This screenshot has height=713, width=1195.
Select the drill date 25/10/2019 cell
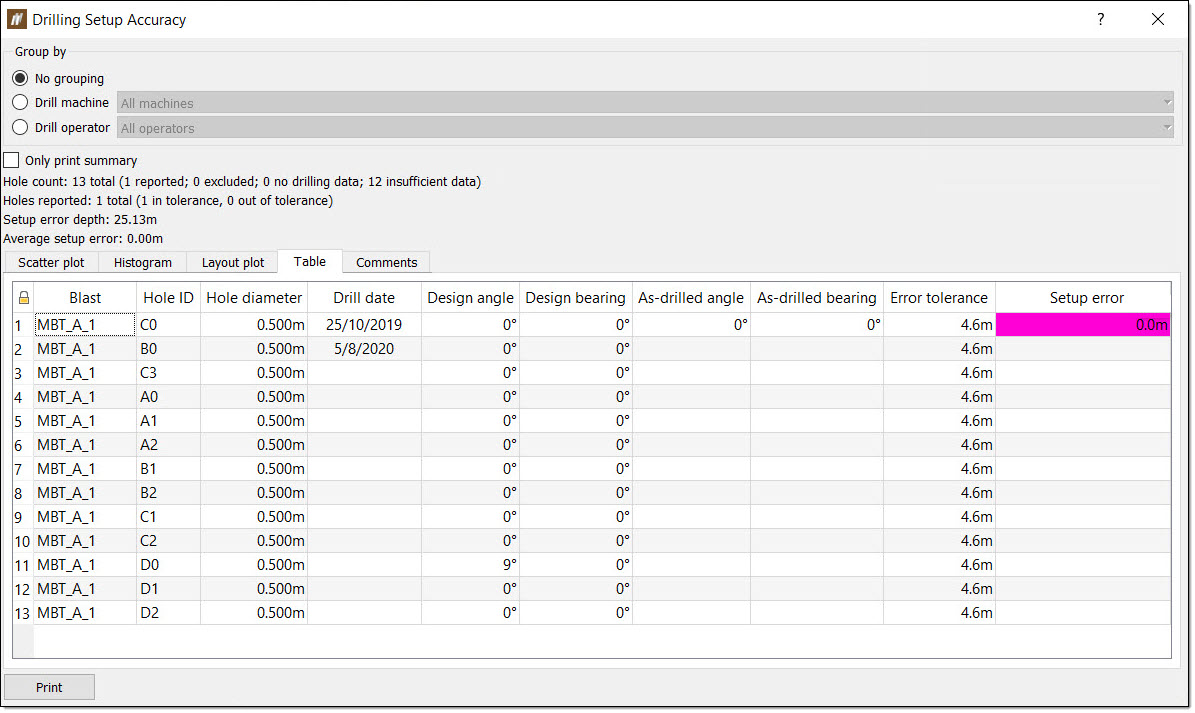364,325
